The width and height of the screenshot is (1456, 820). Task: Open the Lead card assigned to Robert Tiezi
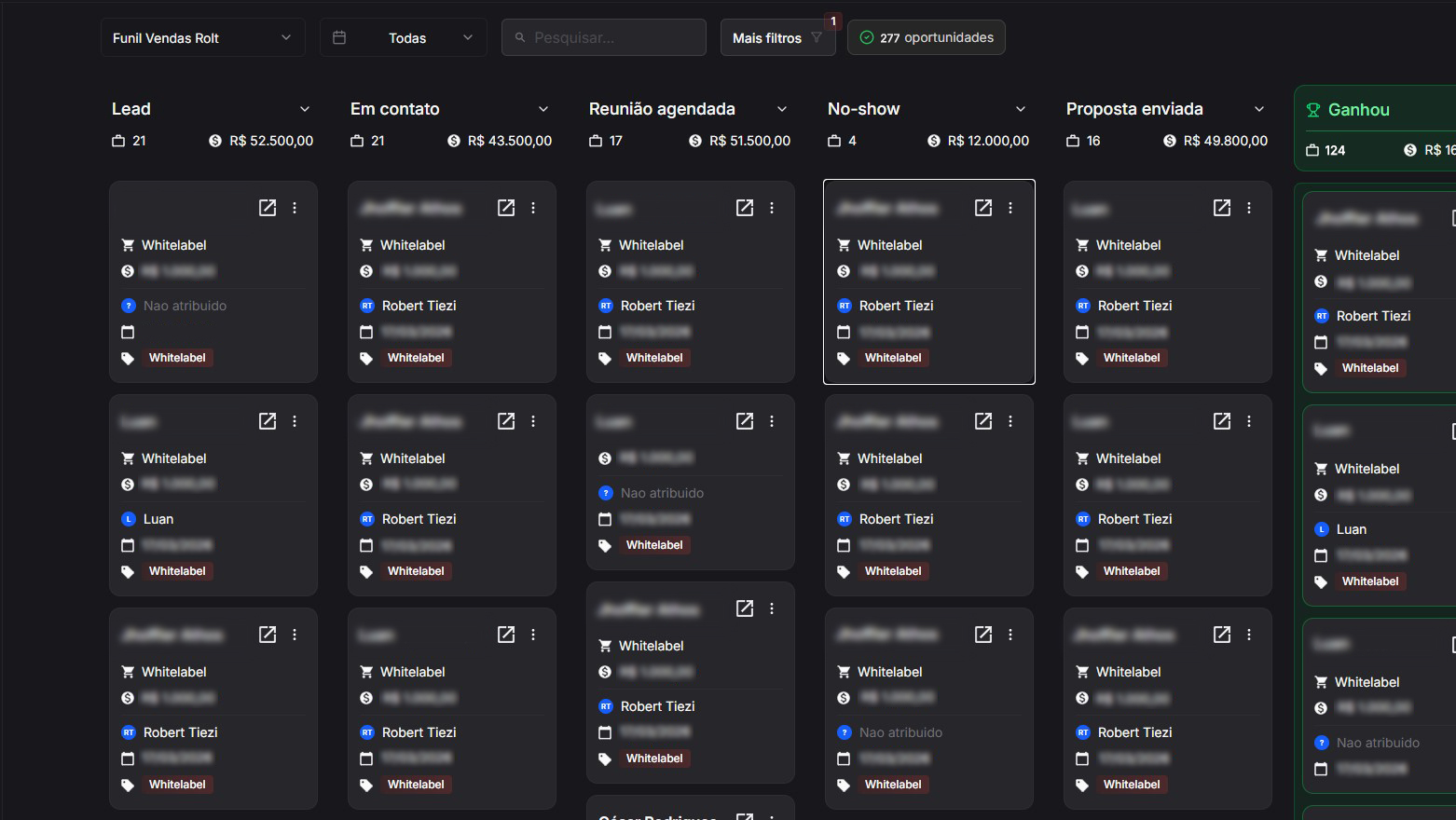[268, 635]
